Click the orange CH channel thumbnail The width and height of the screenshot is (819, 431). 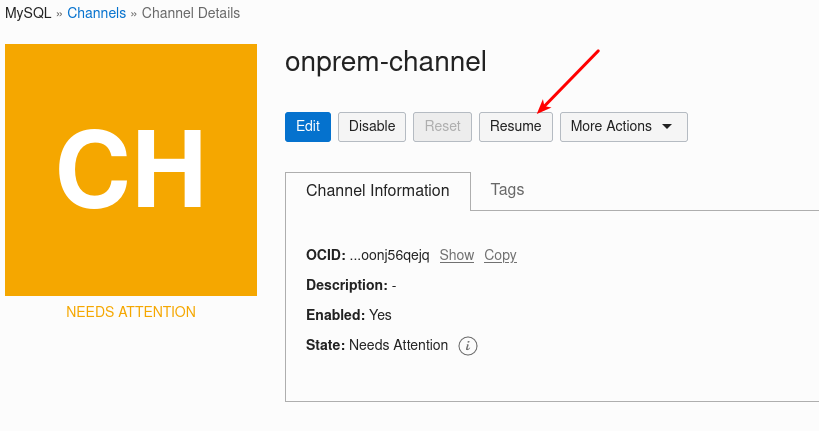click(x=131, y=170)
